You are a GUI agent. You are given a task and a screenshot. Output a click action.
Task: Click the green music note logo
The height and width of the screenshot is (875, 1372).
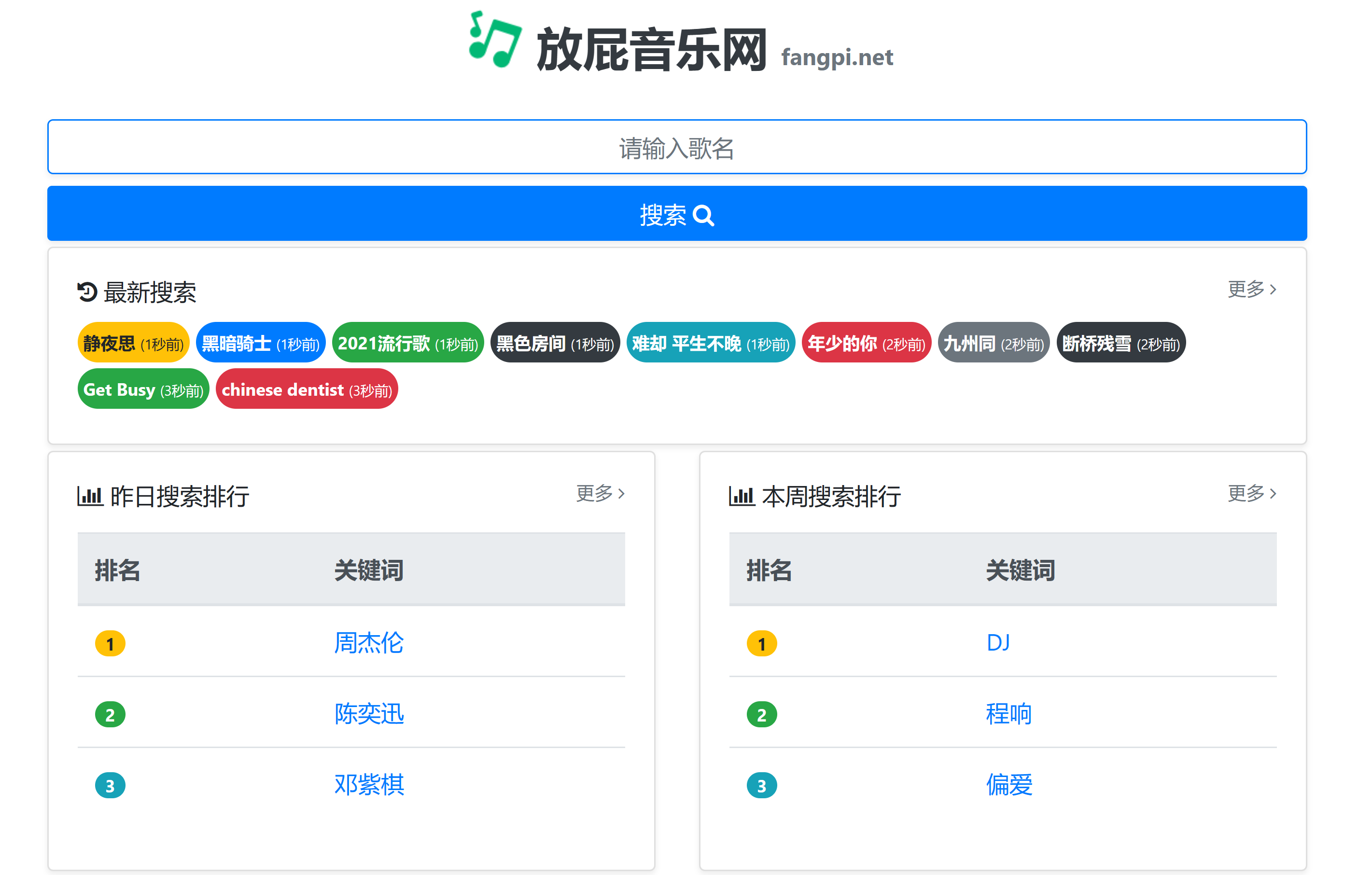pyautogui.click(x=494, y=40)
